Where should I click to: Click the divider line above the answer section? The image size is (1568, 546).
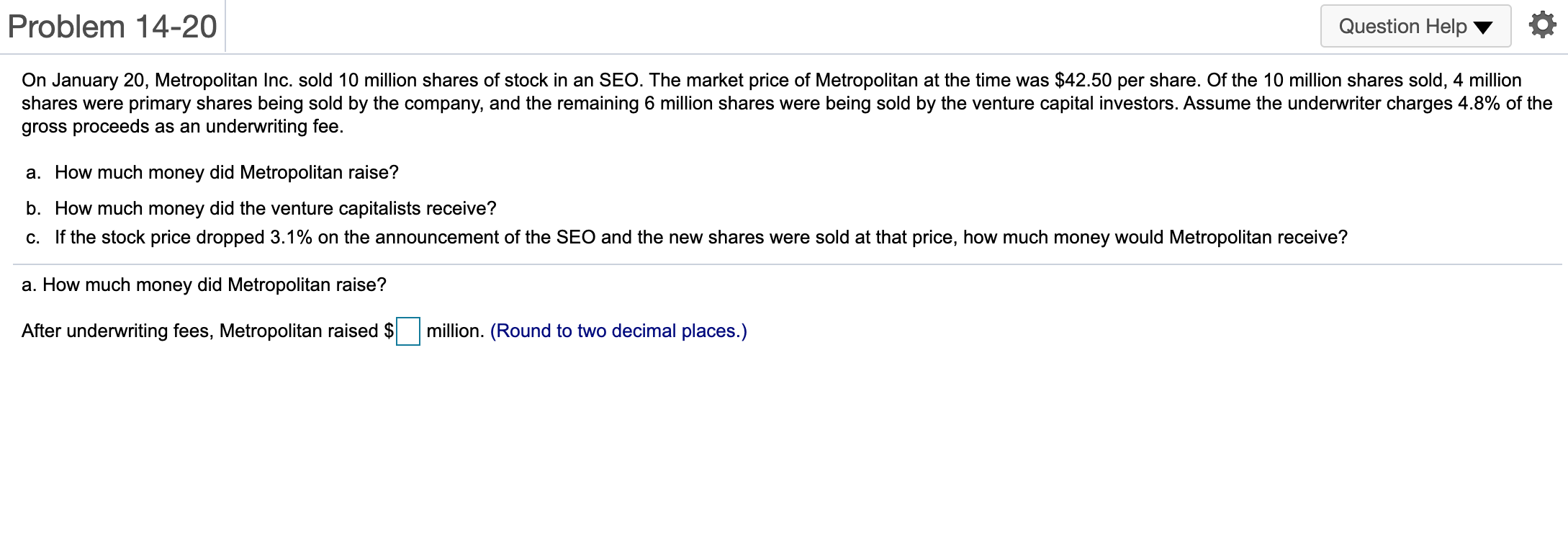(786, 264)
